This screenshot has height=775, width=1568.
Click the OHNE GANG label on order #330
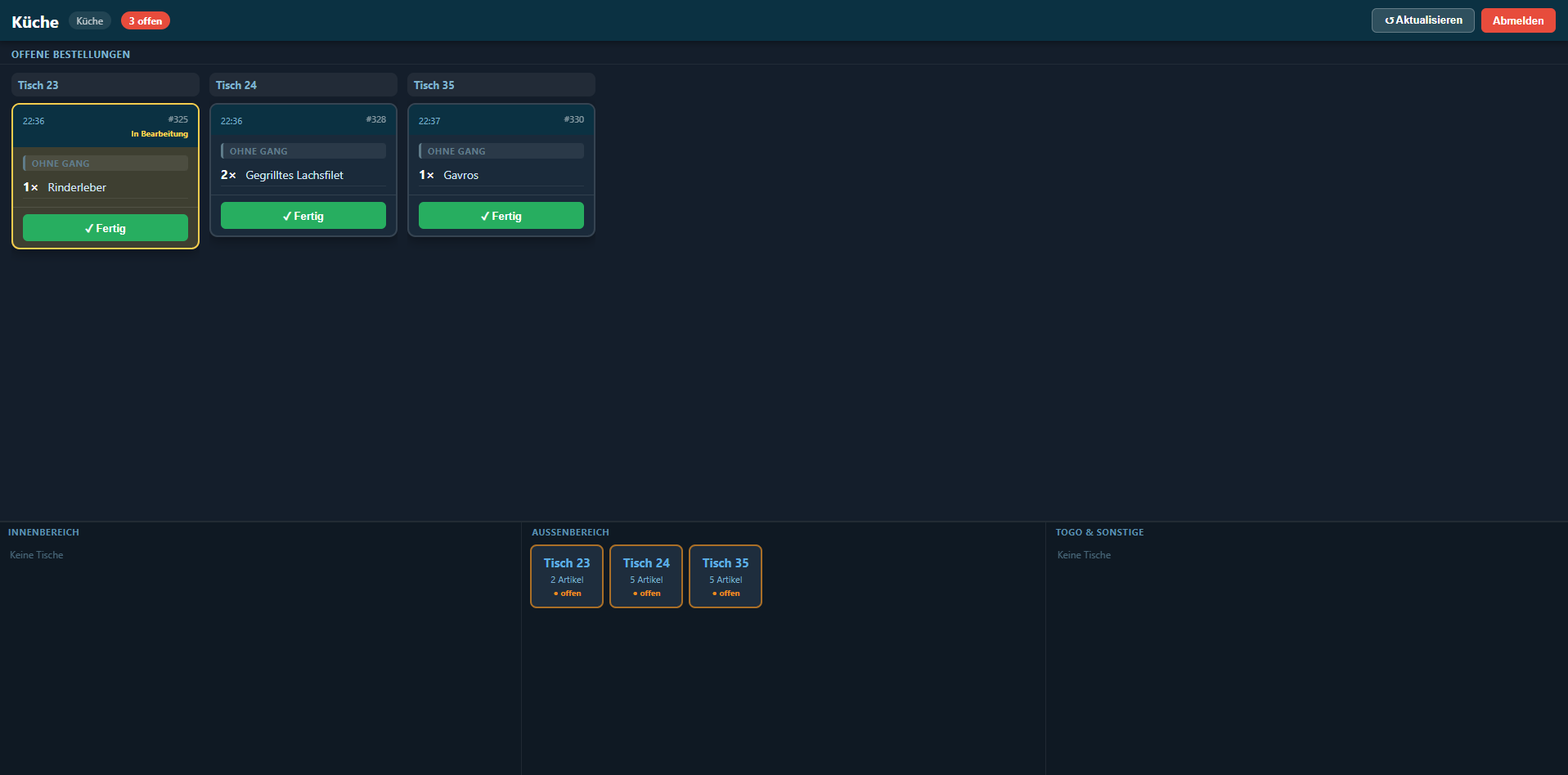pyautogui.click(x=501, y=151)
